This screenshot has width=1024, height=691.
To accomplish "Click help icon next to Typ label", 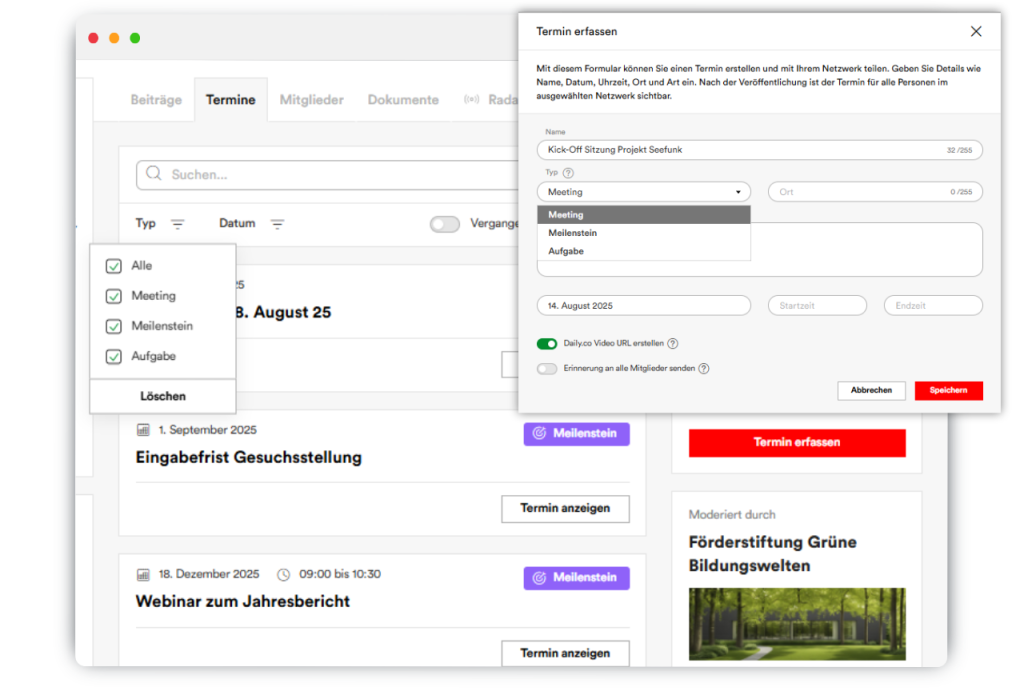I will pyautogui.click(x=568, y=173).
